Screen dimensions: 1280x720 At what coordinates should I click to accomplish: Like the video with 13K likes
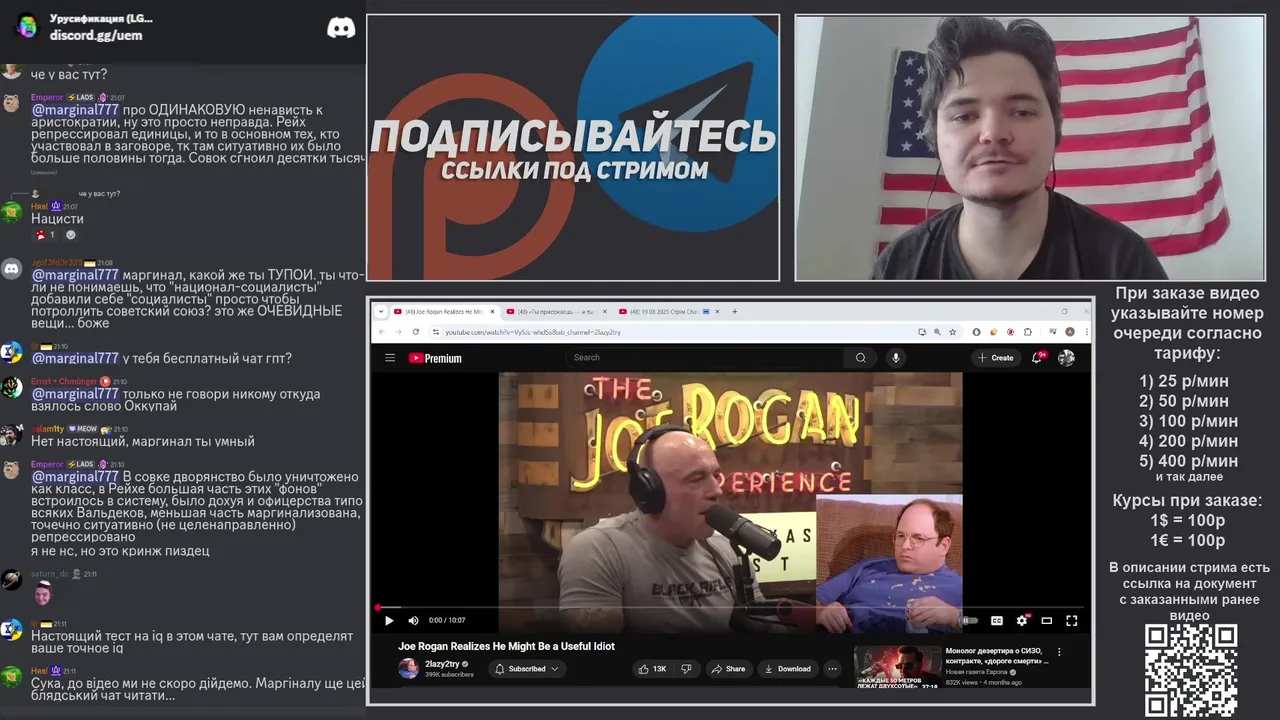(653, 668)
